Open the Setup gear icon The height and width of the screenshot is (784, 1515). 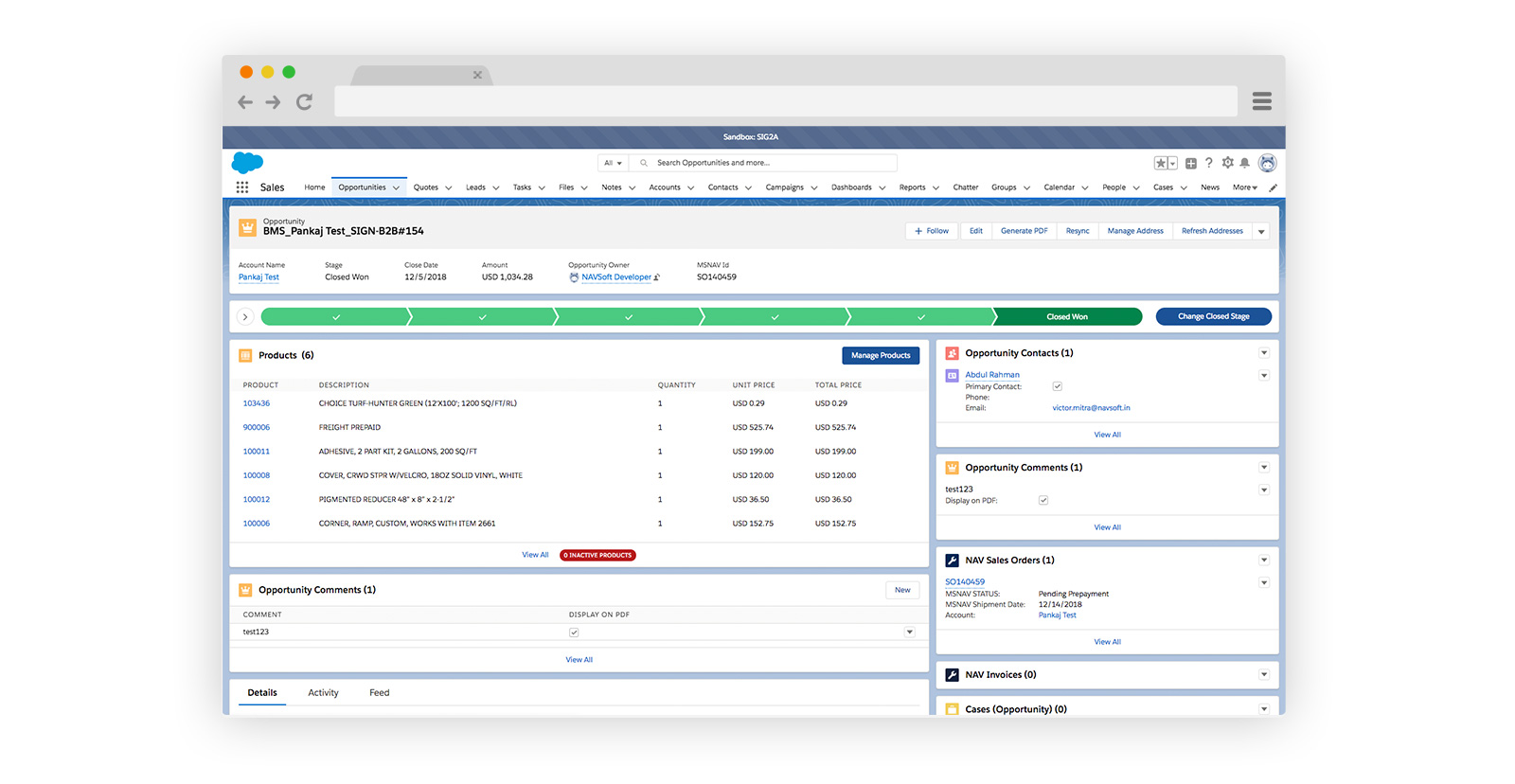[x=1228, y=163]
